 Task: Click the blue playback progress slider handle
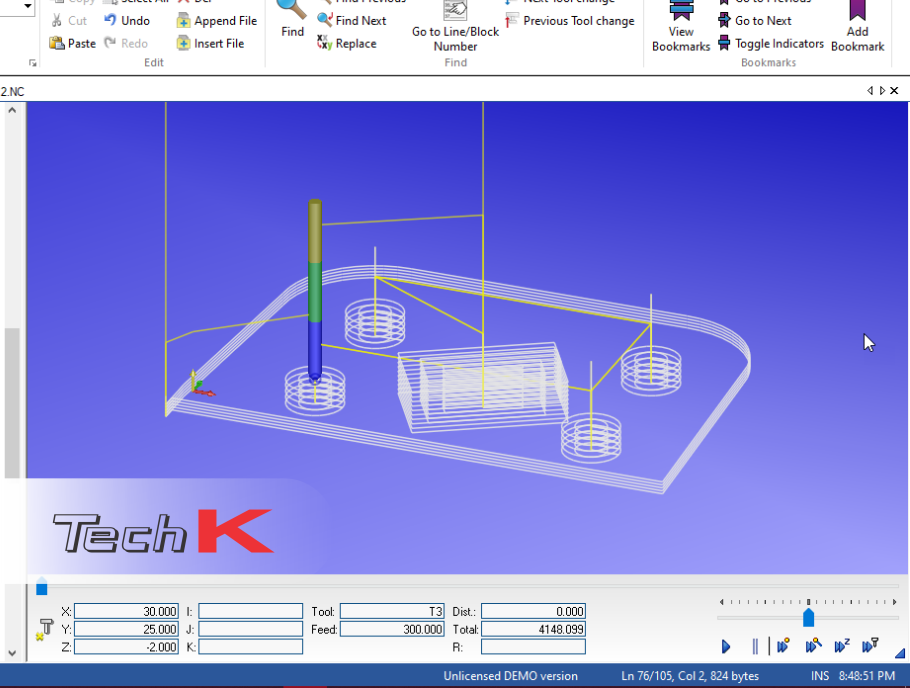[808, 618]
